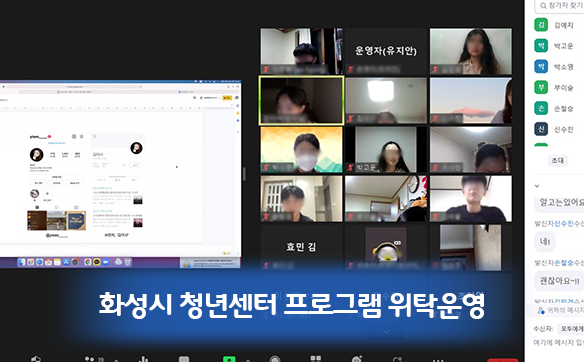Select the 운영자(유지안) video tile
This screenshot has height=362, width=584.
pos(385,51)
